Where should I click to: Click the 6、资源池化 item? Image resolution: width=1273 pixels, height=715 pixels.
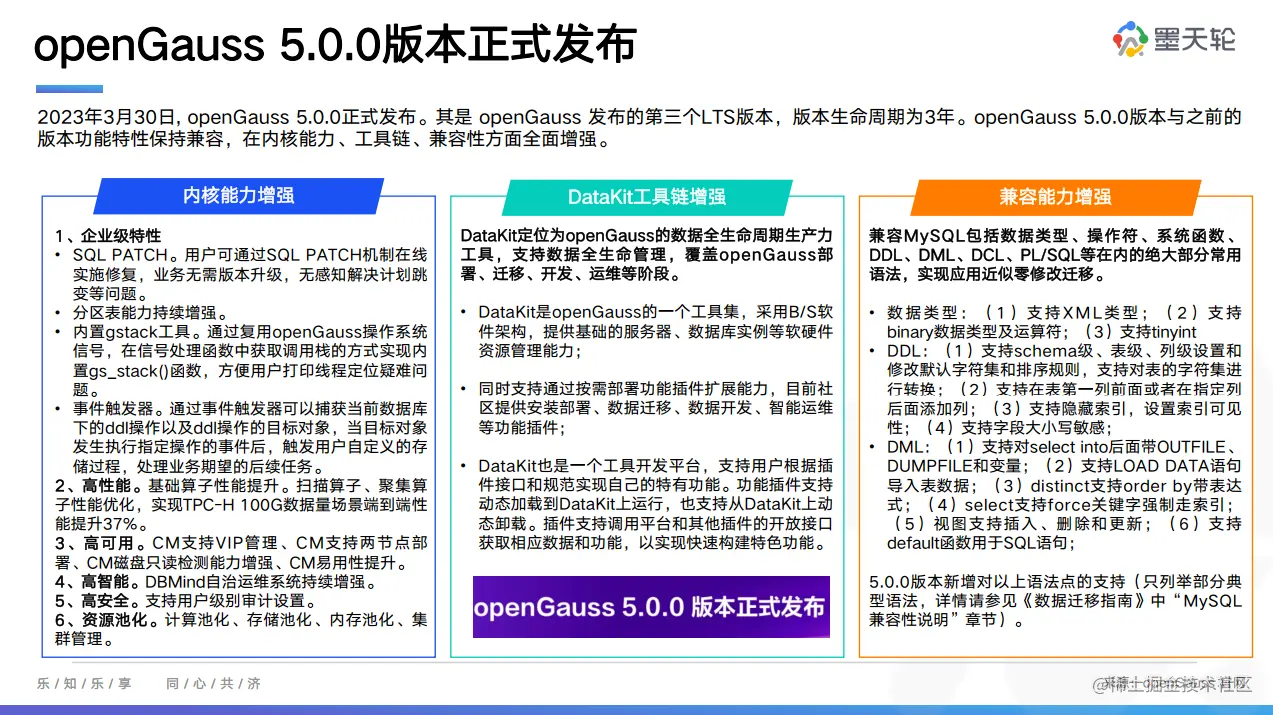click(x=241, y=629)
